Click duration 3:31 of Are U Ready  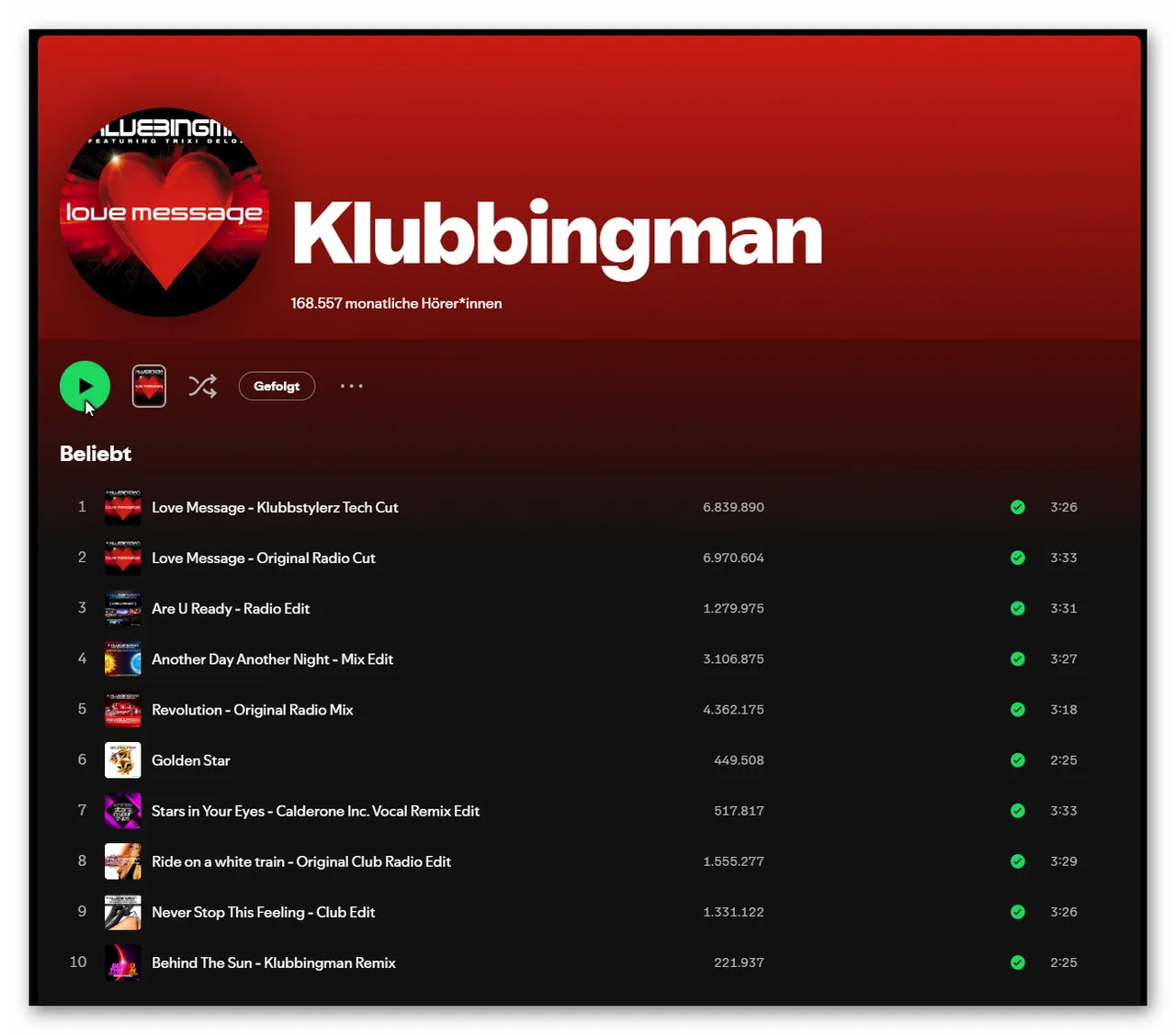coord(1063,608)
